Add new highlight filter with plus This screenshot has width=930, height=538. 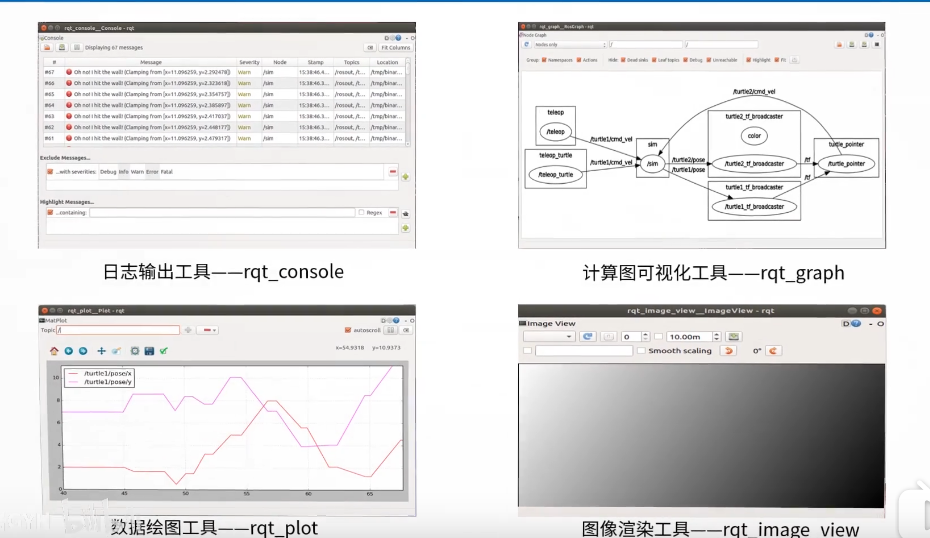(x=406, y=228)
